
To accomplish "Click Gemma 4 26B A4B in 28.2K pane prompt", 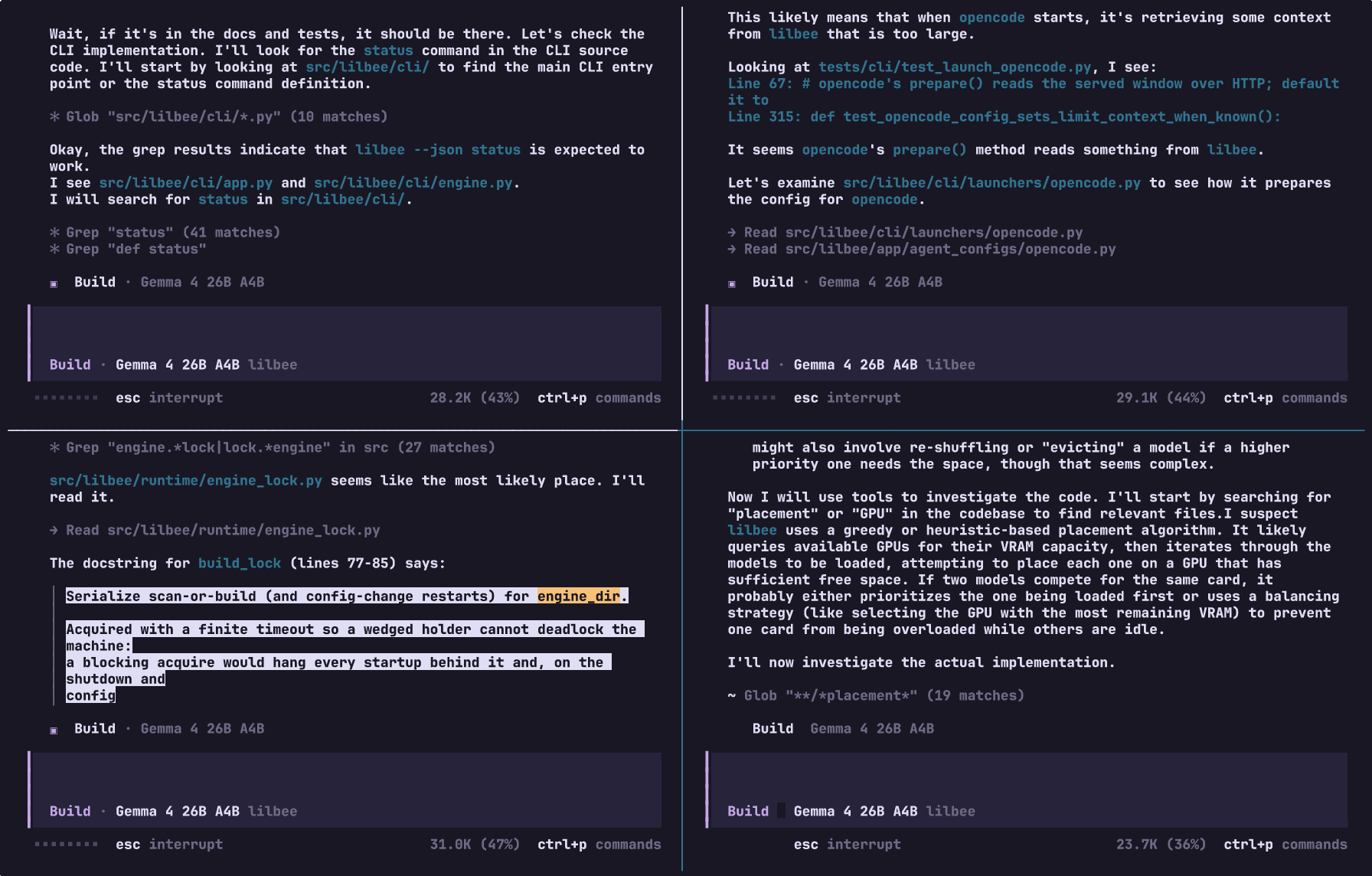I will pyautogui.click(x=178, y=364).
